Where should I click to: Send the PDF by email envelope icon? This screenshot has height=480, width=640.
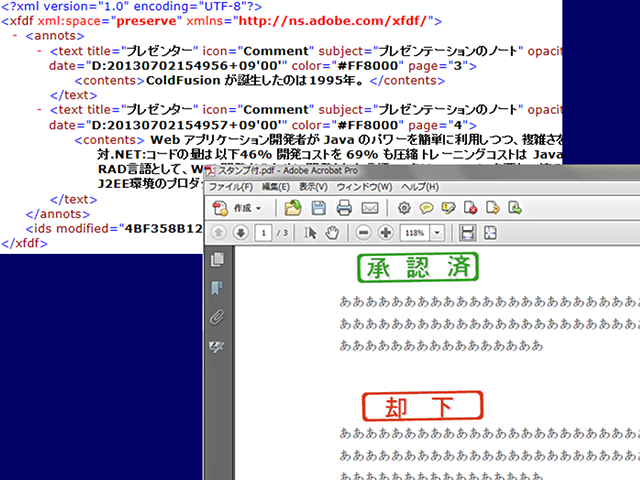point(370,208)
